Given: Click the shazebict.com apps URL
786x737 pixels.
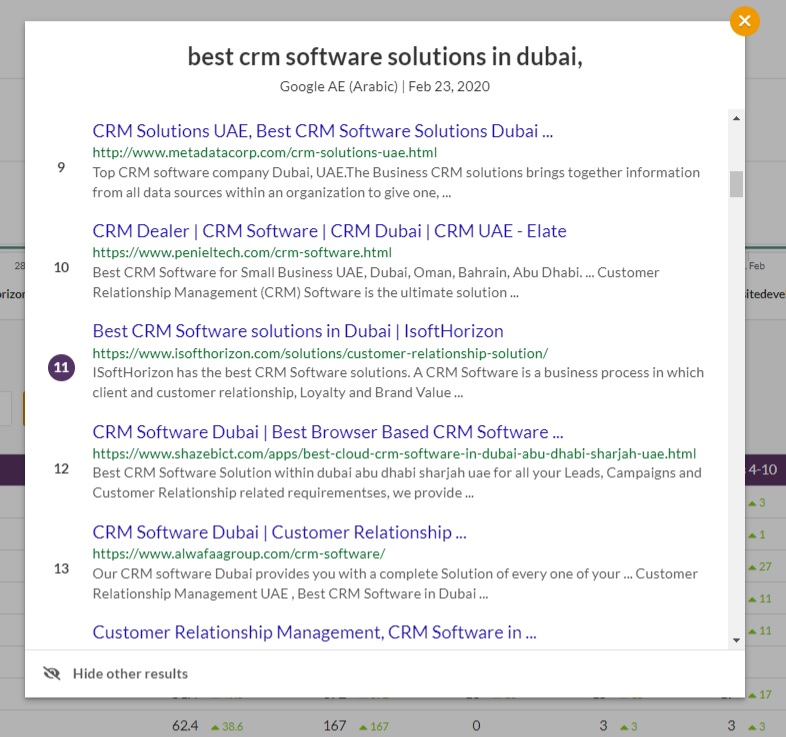Looking at the screenshot, I should click(394, 453).
